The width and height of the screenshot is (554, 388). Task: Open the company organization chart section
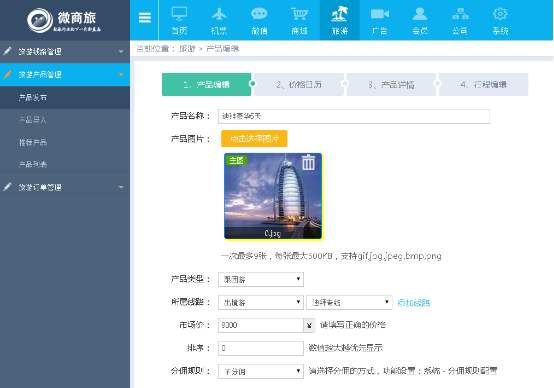[460, 20]
